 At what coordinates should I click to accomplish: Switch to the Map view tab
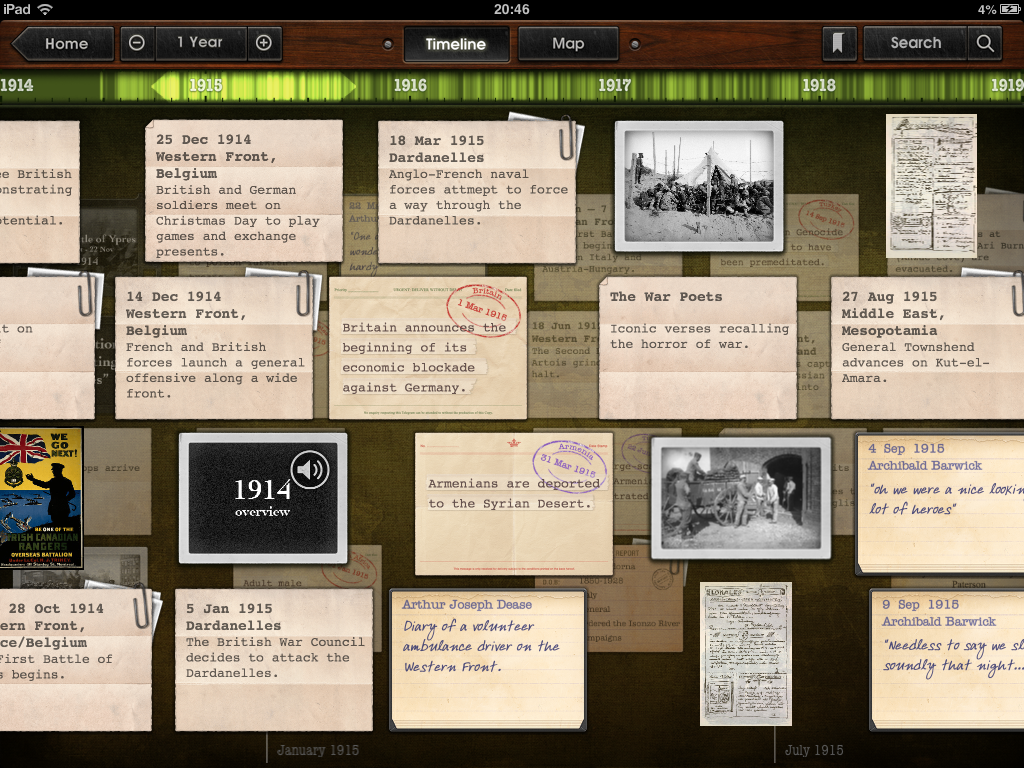click(x=568, y=44)
